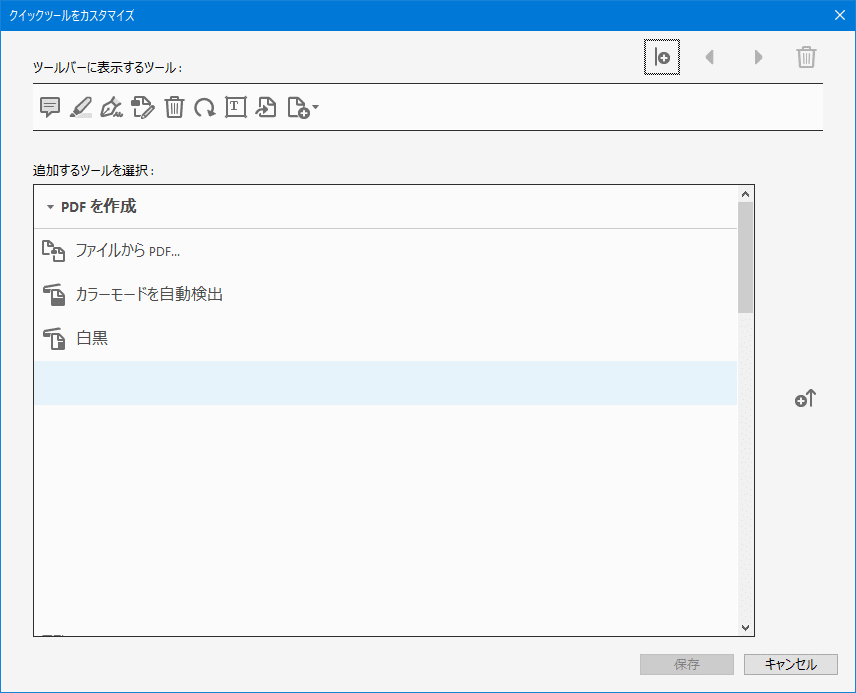Select the create page plus icon
The width and height of the screenshot is (856, 693).
pos(302,107)
